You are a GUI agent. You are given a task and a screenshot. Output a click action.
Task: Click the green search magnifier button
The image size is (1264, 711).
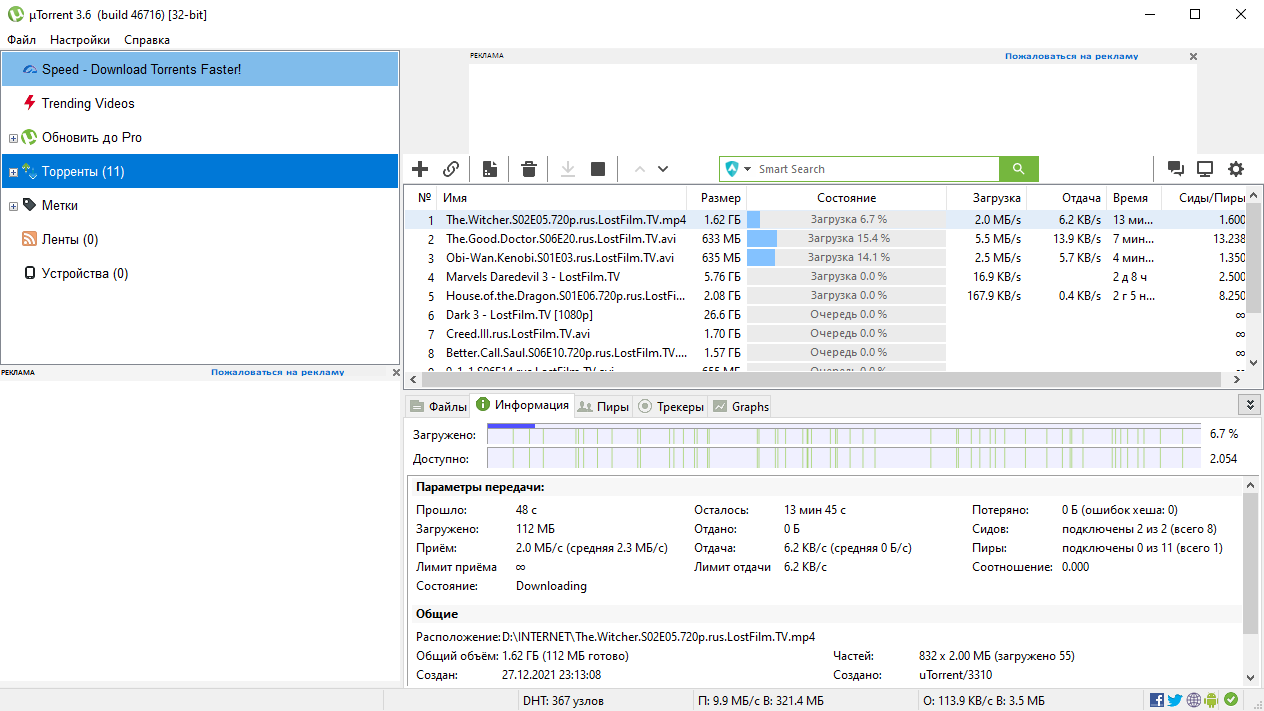(1019, 169)
